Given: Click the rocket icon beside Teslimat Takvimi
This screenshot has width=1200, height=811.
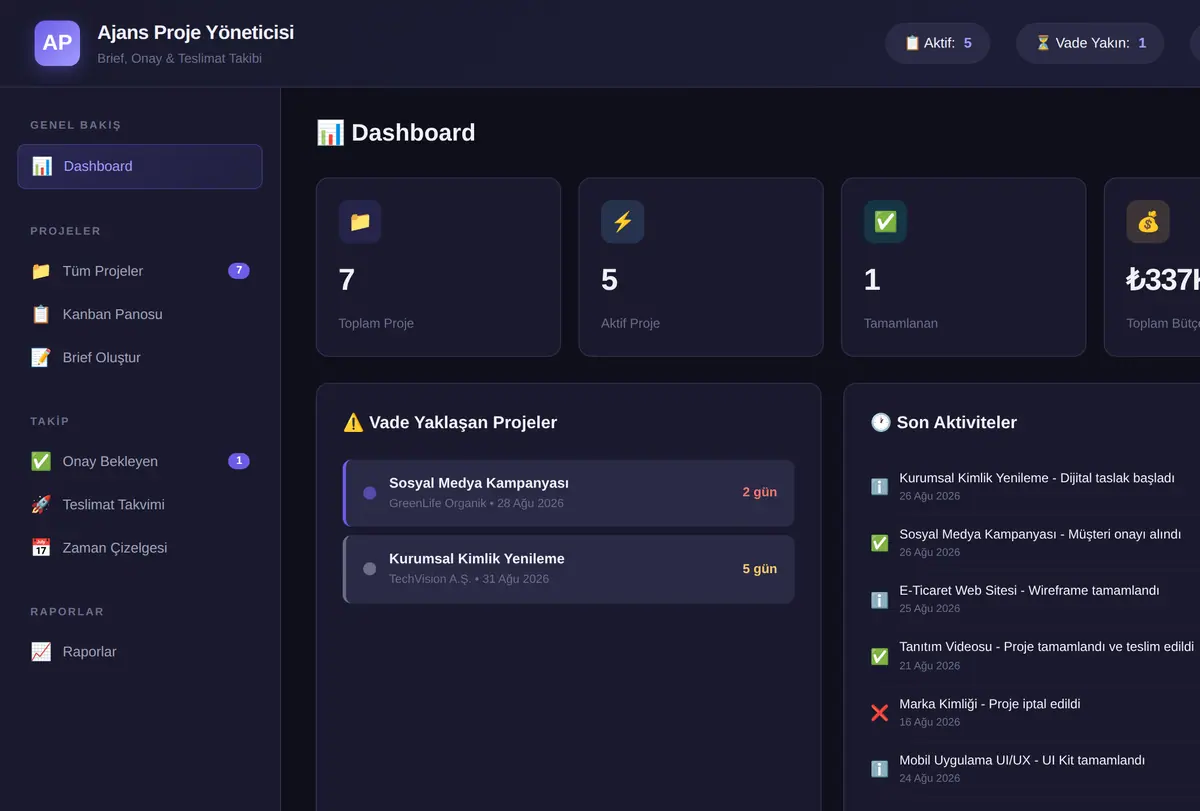Looking at the screenshot, I should click(x=41, y=504).
